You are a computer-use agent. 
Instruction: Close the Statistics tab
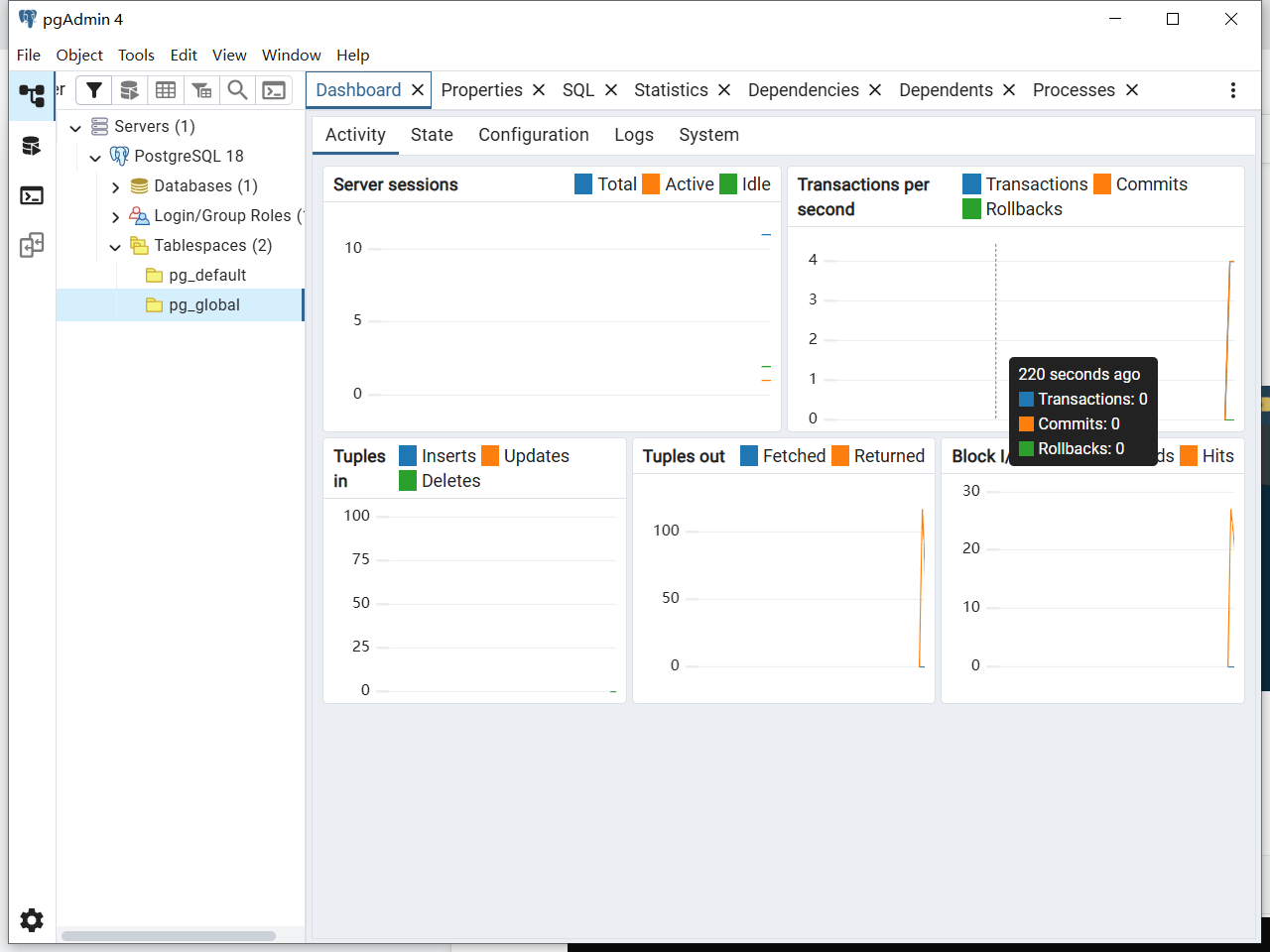(724, 90)
